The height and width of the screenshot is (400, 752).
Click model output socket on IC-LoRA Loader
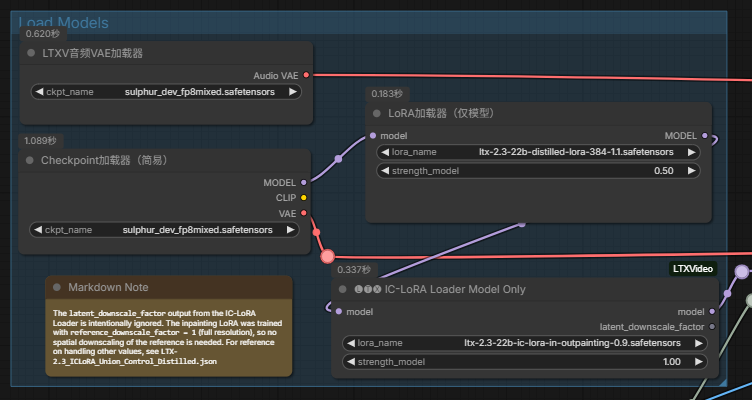click(x=712, y=311)
